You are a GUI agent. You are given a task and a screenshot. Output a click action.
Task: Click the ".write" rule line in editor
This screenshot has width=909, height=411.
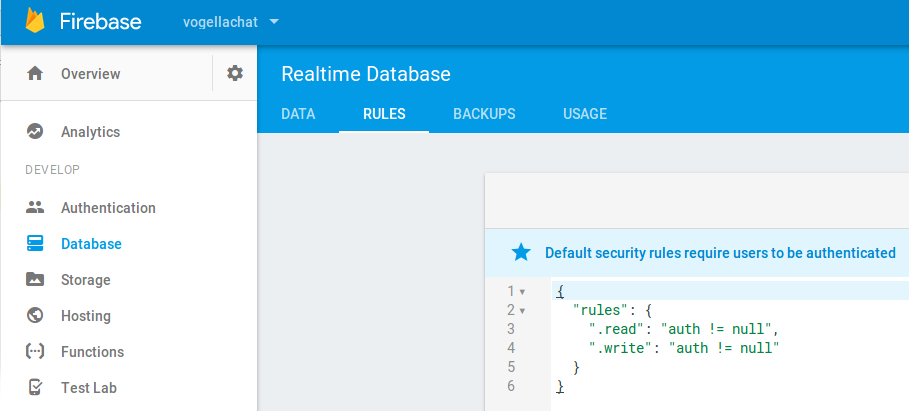pos(683,348)
